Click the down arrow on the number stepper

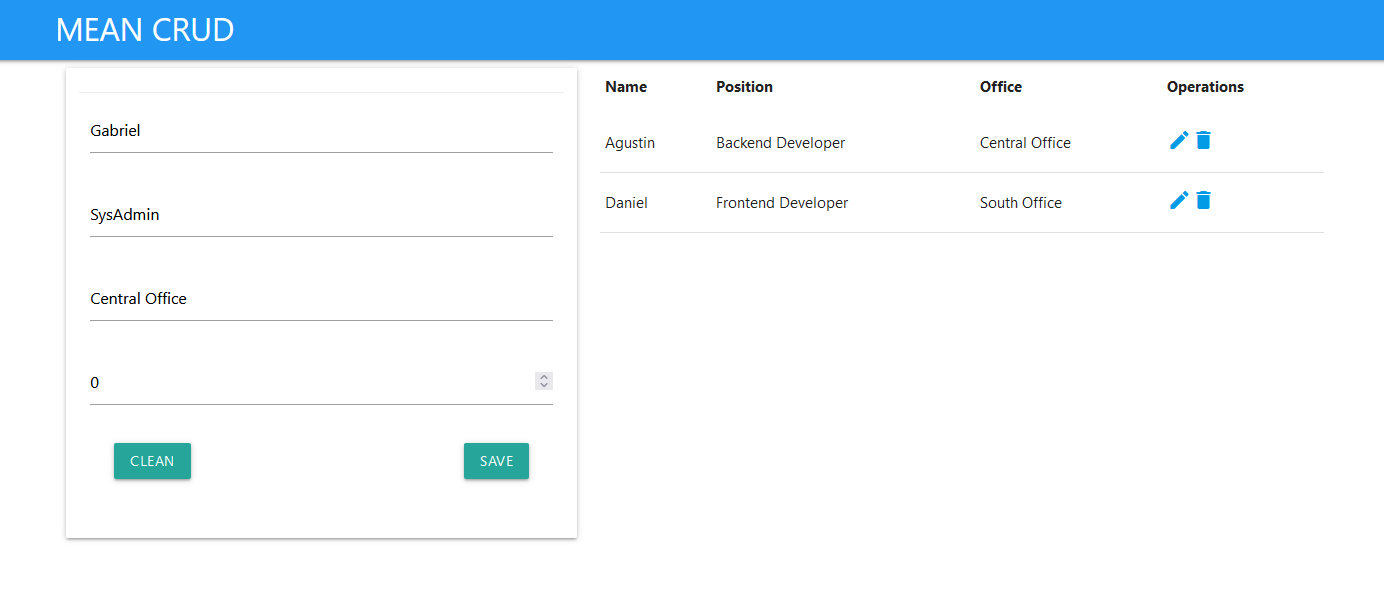point(543,386)
